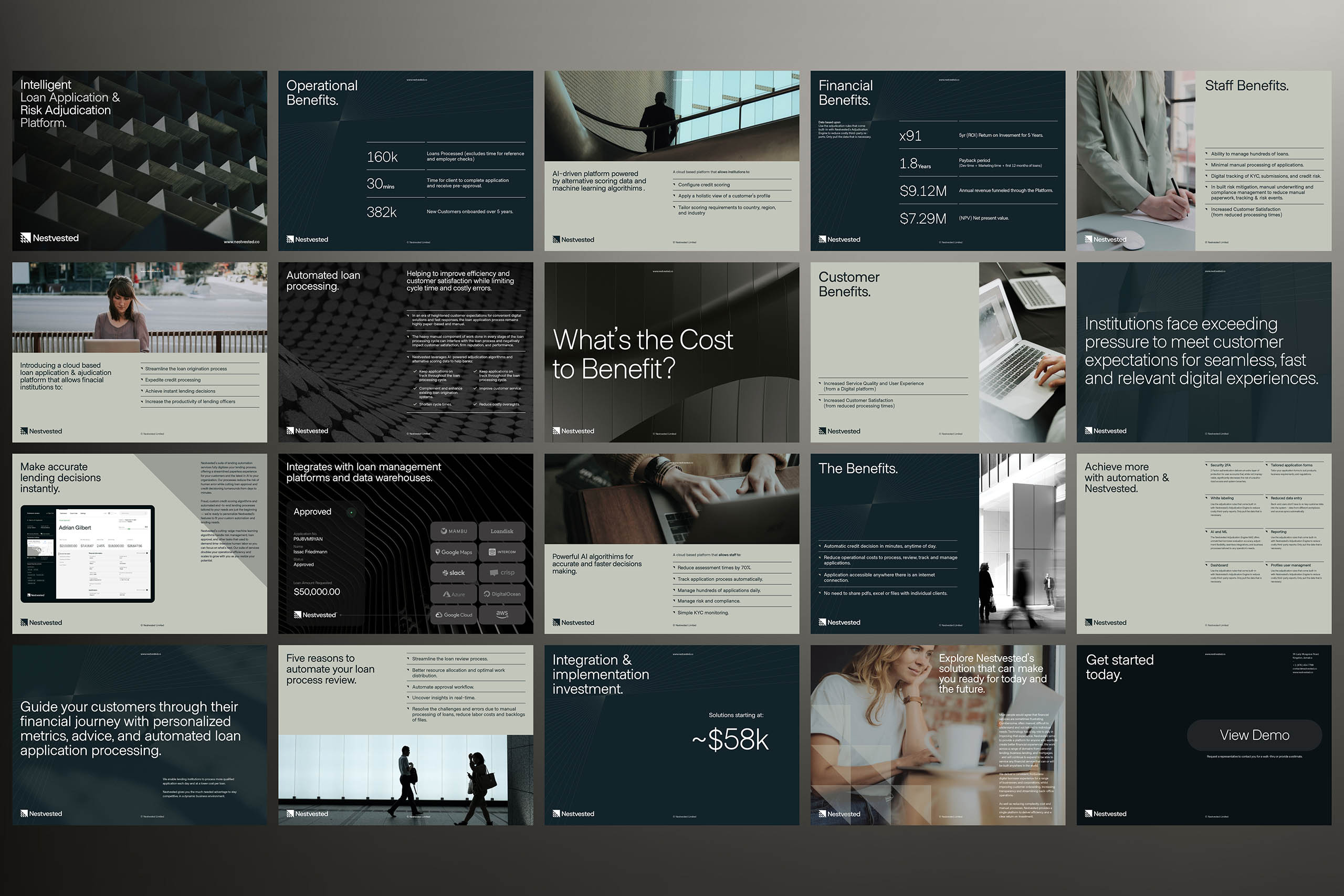This screenshot has width=1344, height=896.
Task: Expand the Increase the productivity of lending officers arrow
Action: [x=142, y=402]
